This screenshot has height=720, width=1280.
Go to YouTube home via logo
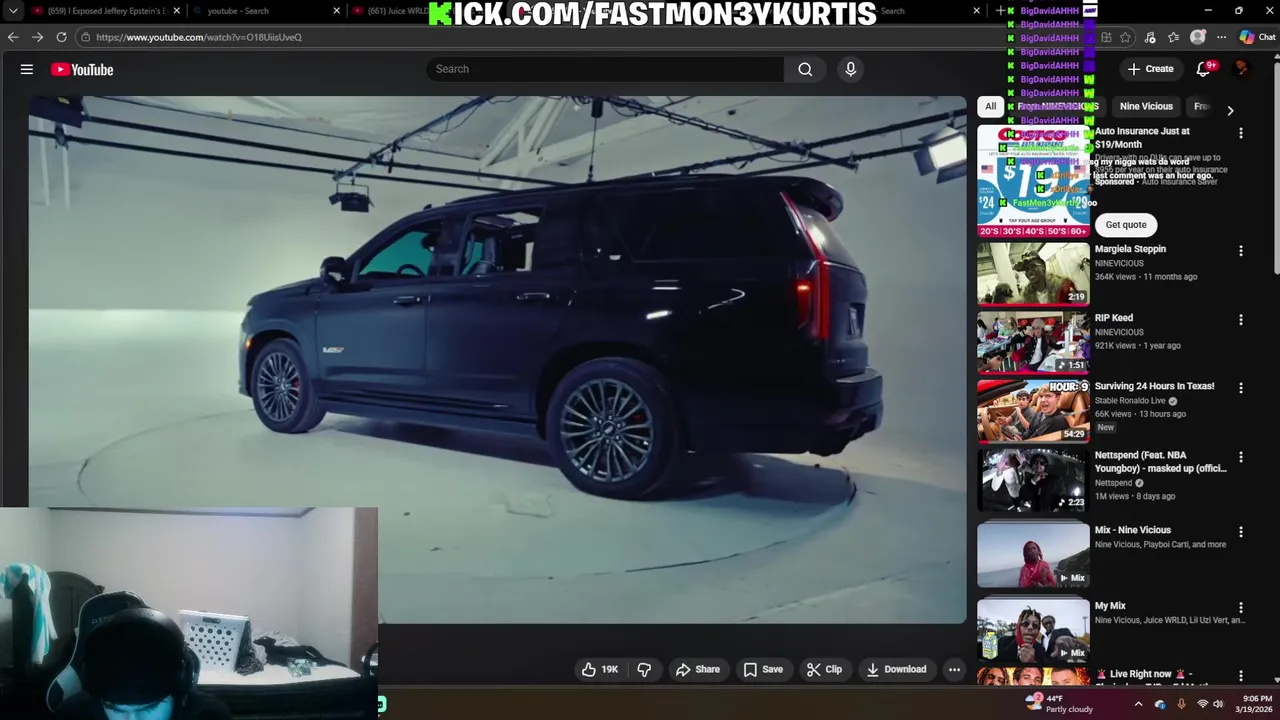click(82, 69)
